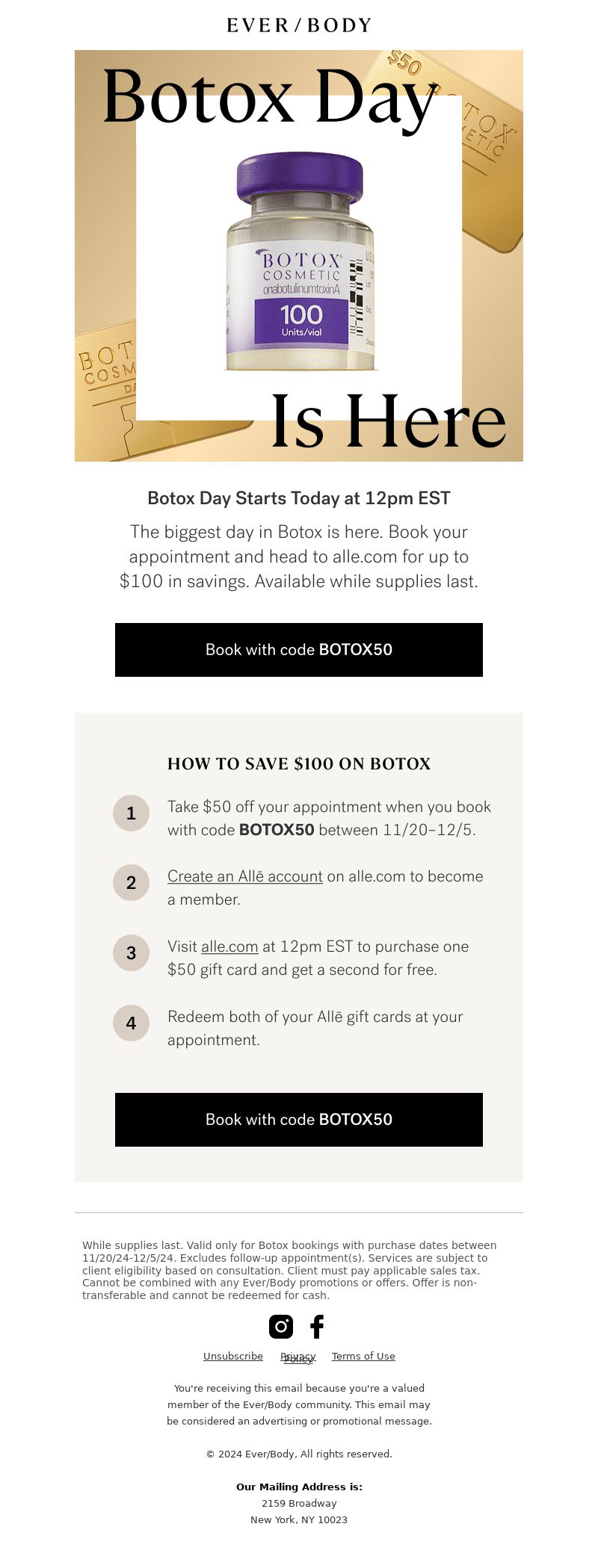
Task: Click the Botox Cosmetic vial image
Action: [x=300, y=261]
